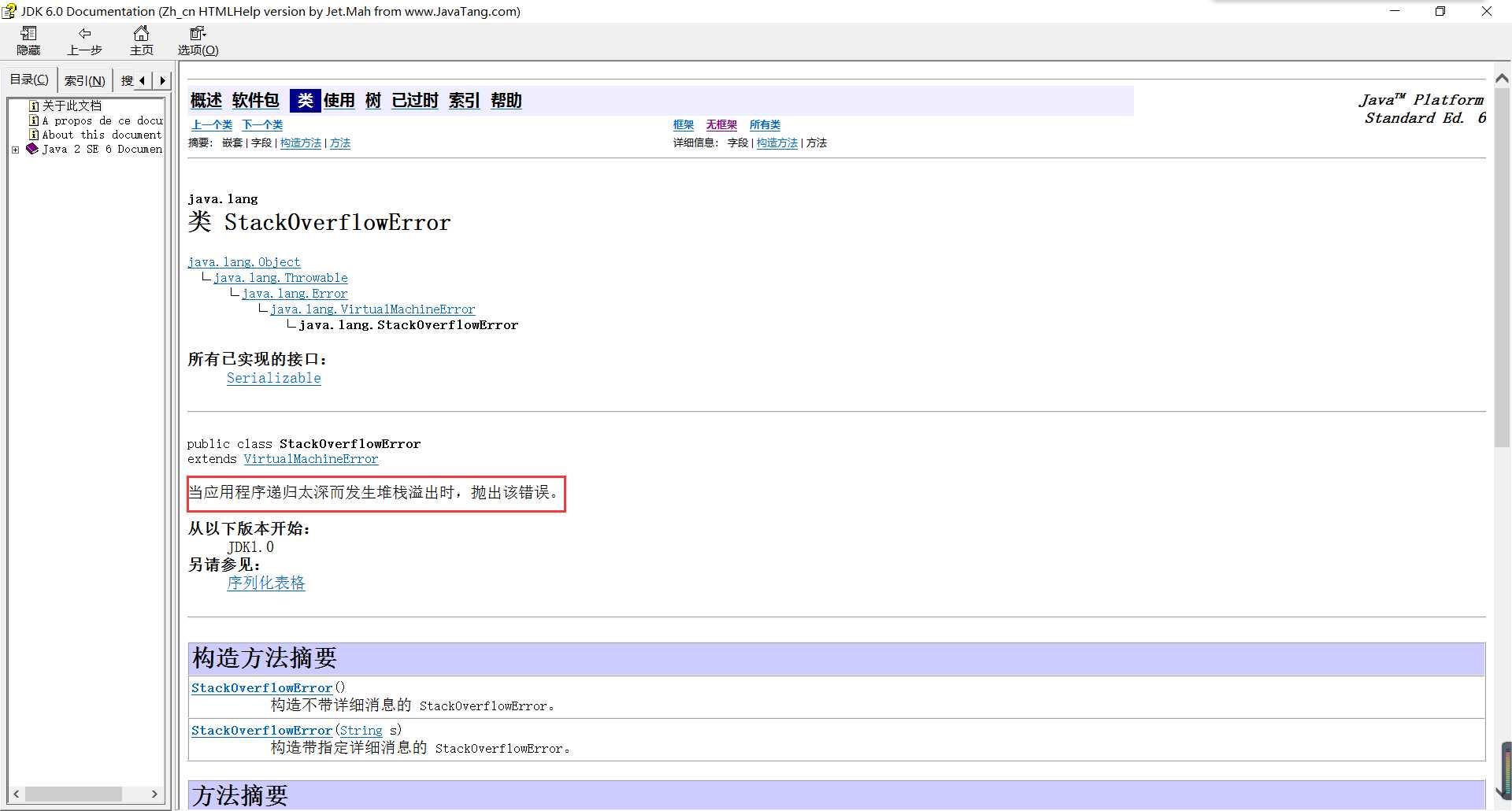Viewport: 1512px width, 811px height.
Task: Click the app icon in the title bar
Action: pos(9,11)
